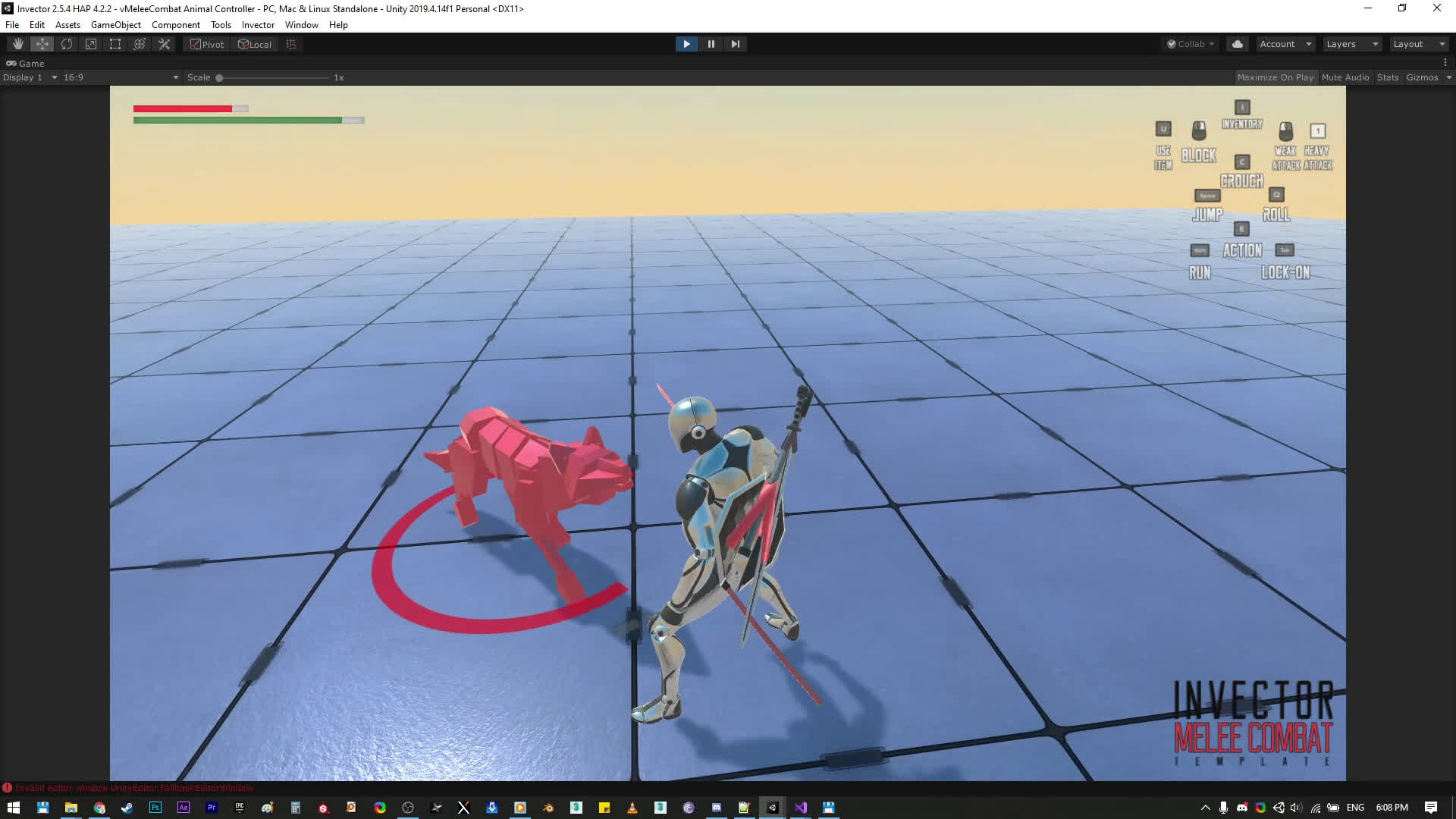Viewport: 1456px width, 819px height.
Task: Toggle Mute Audio in Game view
Action: click(x=1345, y=77)
